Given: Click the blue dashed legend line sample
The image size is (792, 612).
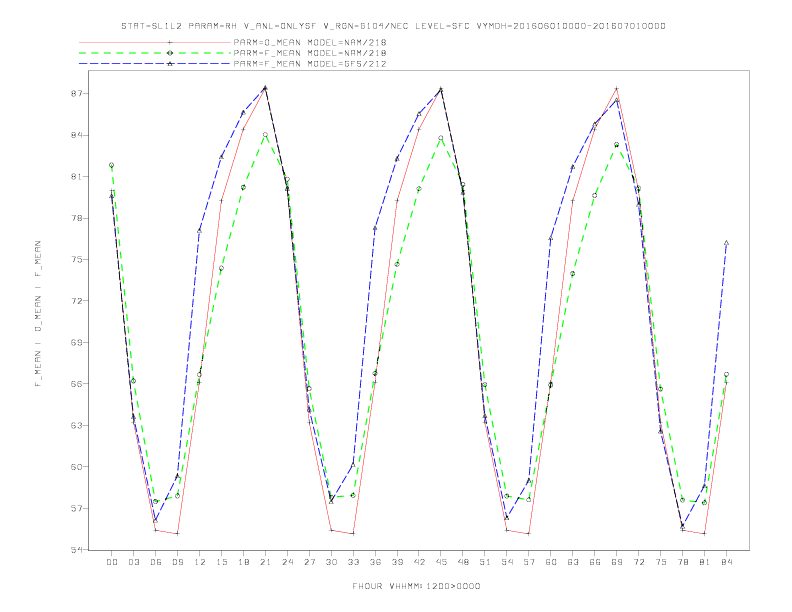Looking at the screenshot, I should coord(155,64).
